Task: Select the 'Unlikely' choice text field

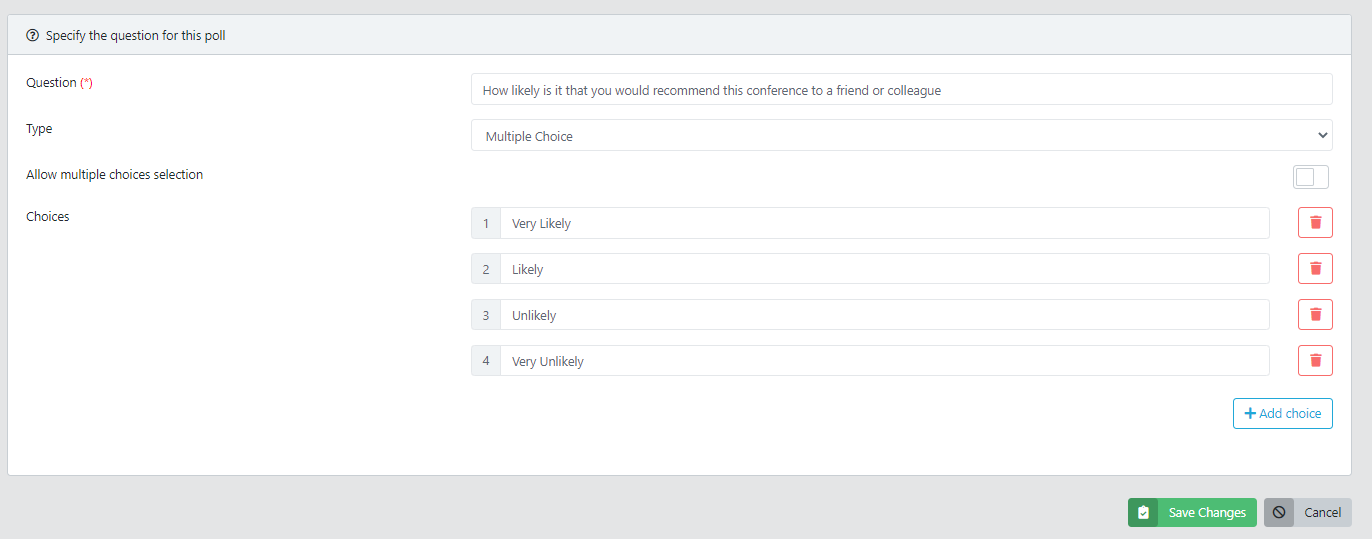Action: (x=884, y=315)
